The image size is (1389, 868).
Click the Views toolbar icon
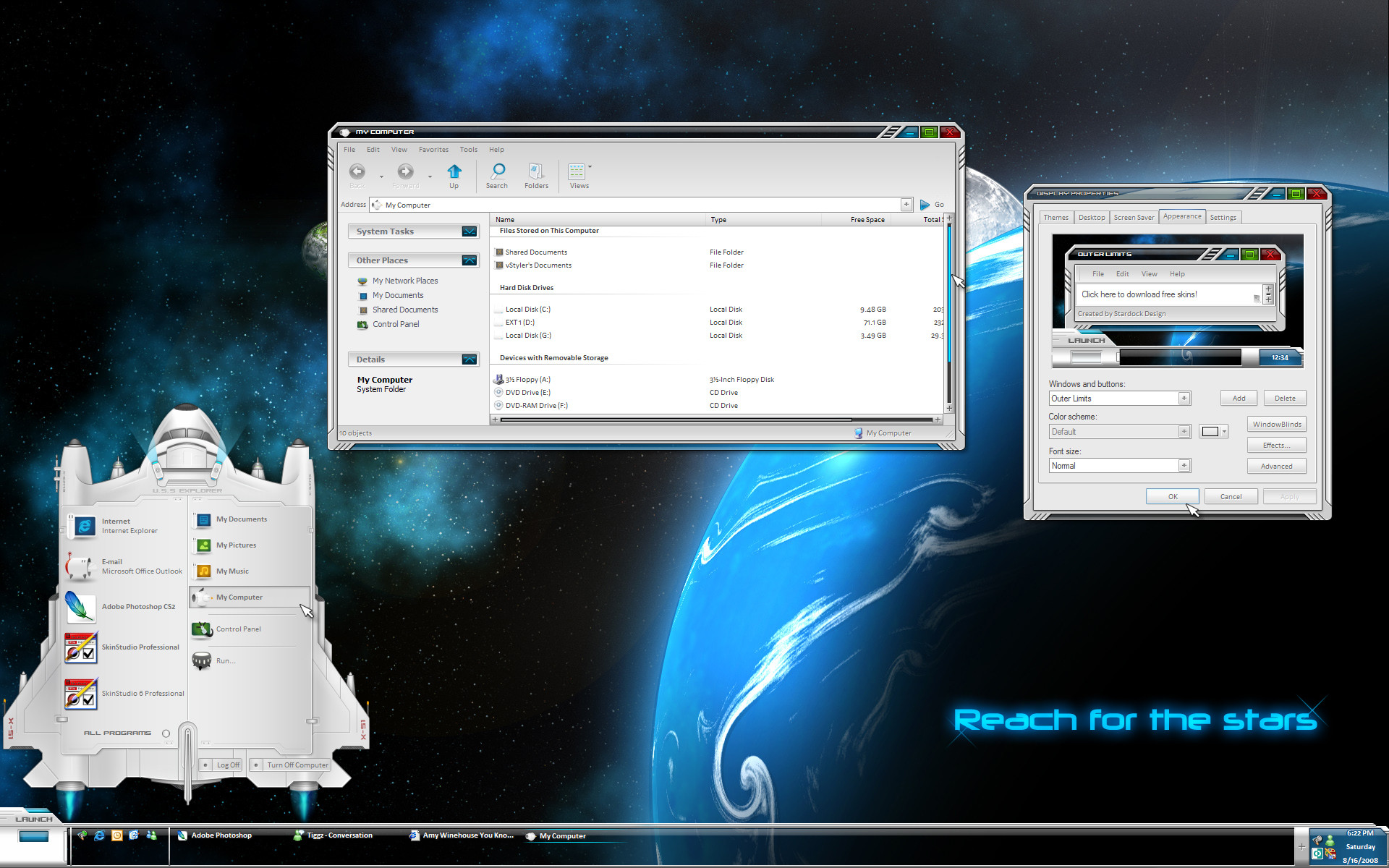point(577,171)
